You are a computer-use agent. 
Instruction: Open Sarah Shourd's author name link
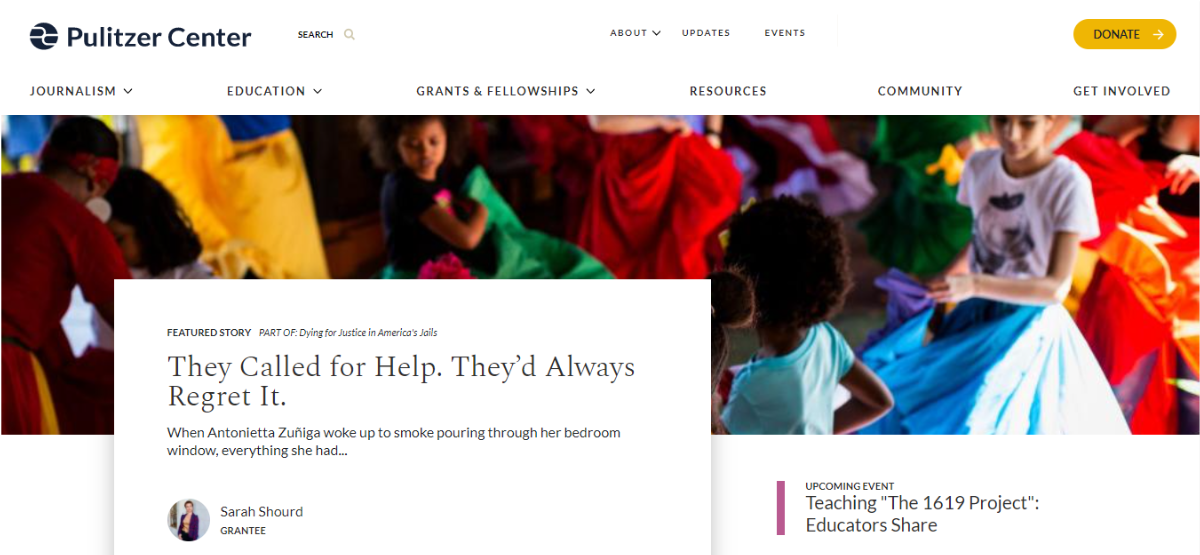(261, 512)
